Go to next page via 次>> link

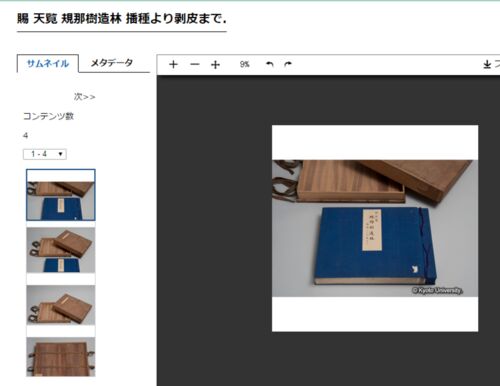coord(84,97)
